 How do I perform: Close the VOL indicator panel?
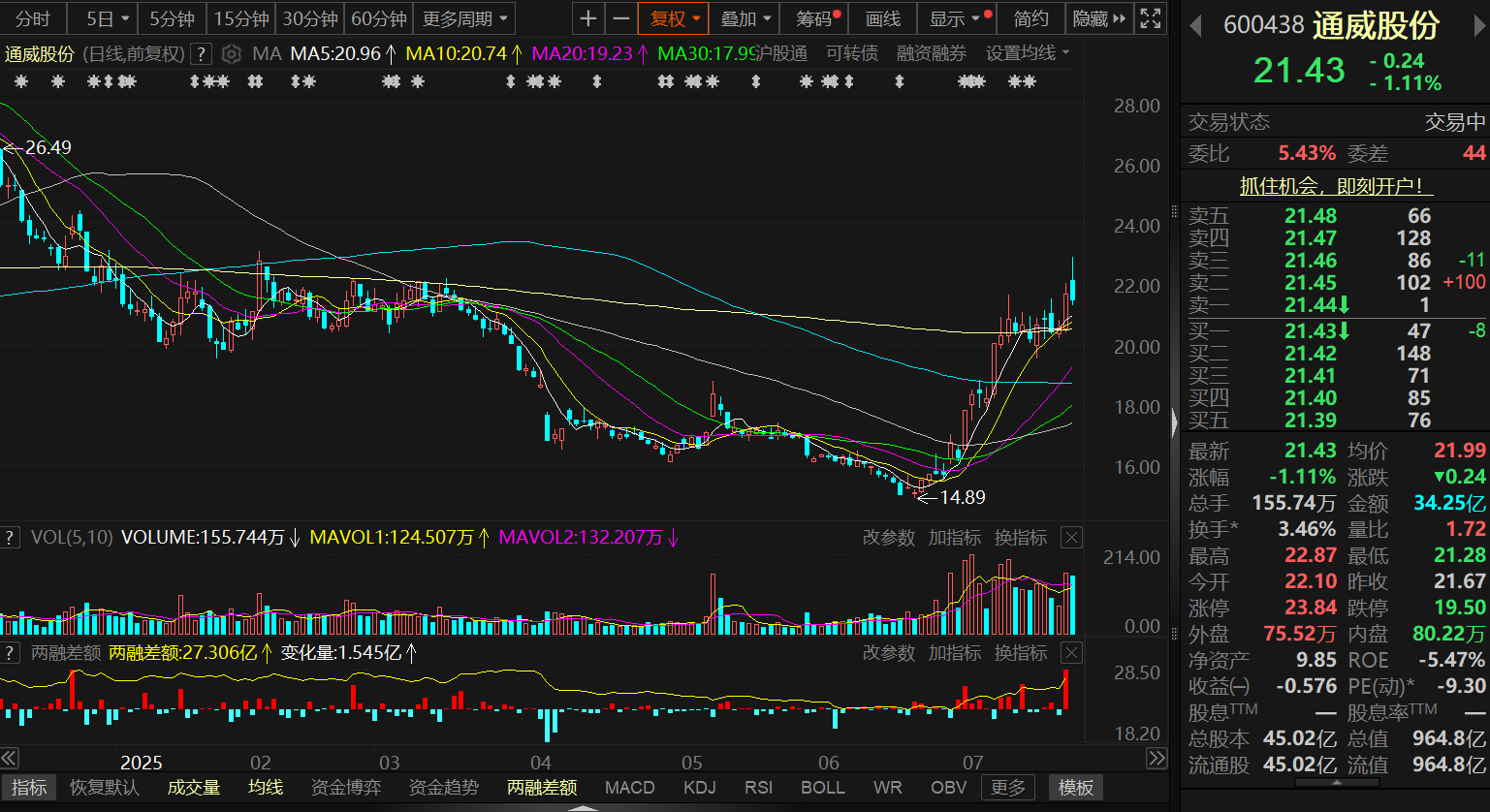click(x=1071, y=537)
